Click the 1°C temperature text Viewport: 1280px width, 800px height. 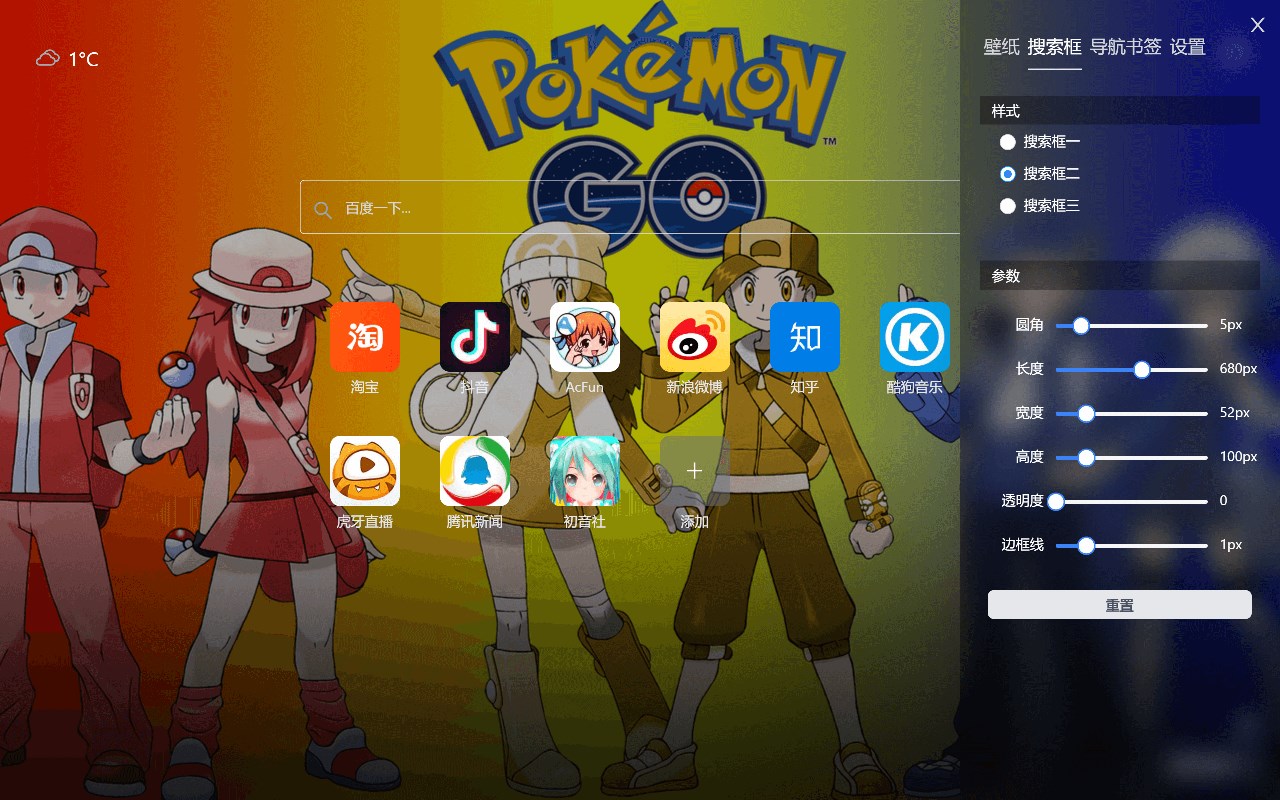(83, 59)
